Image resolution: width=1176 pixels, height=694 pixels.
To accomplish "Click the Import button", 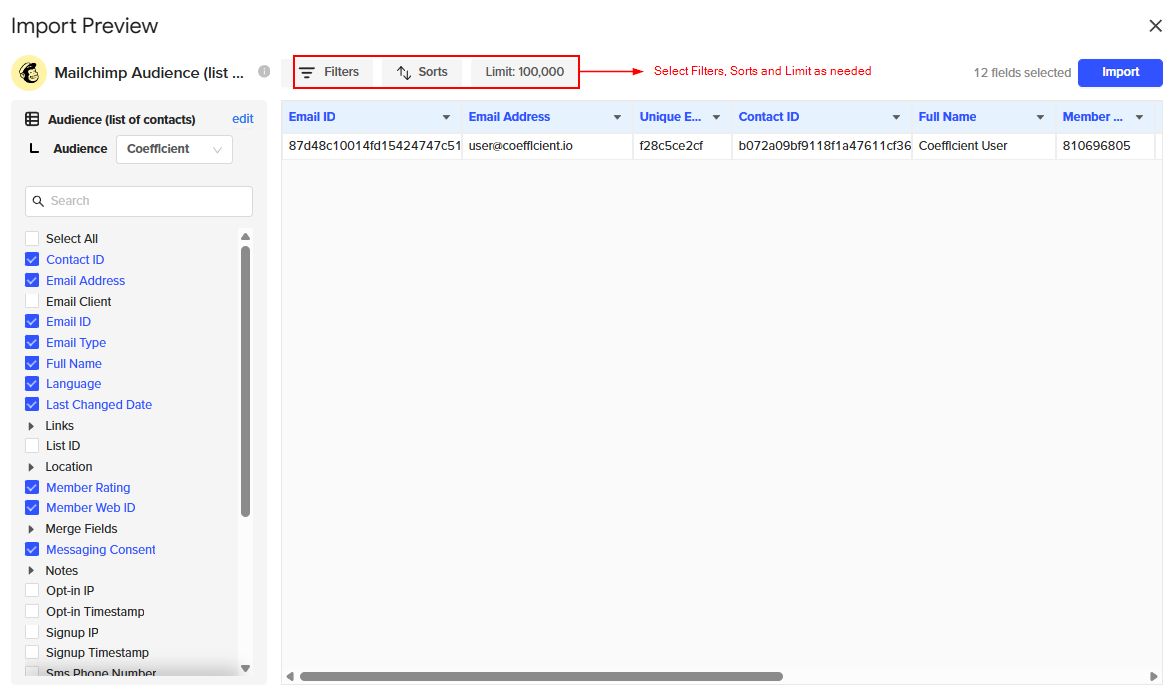I will [1120, 72].
